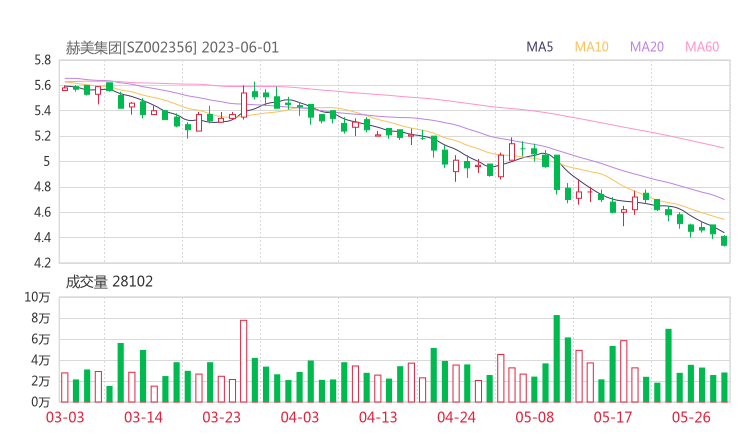Click the last green candlestick near 4.4
The image size is (740, 440).
(x=724, y=241)
